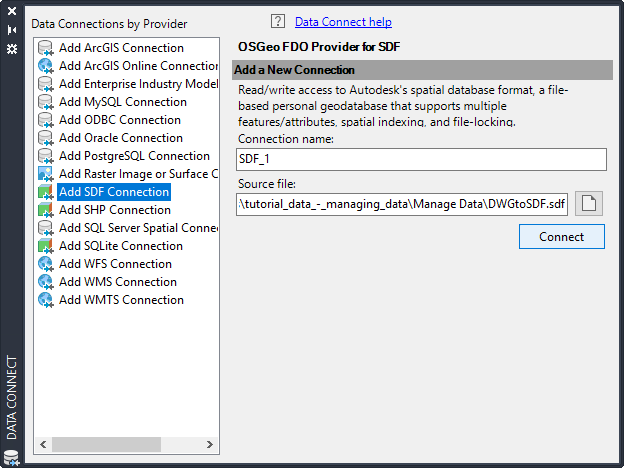Click the Connection name text field
This screenshot has width=624, height=468.
(x=421, y=160)
